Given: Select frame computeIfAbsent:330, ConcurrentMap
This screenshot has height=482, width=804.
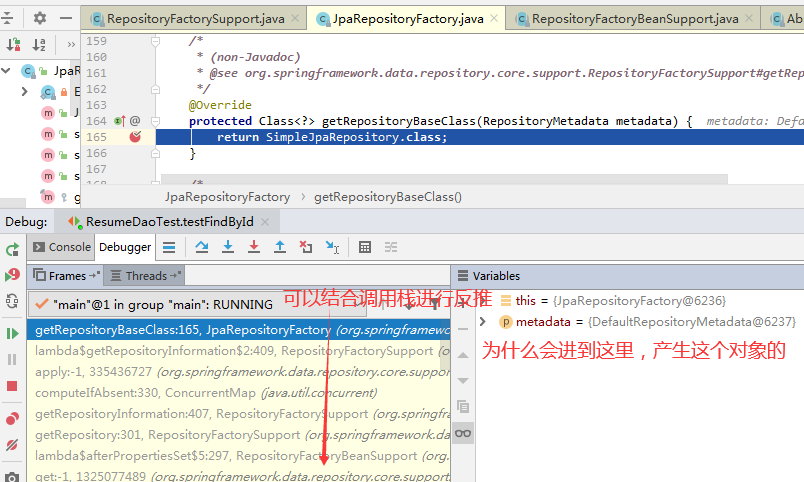Looking at the screenshot, I should click(238, 393).
